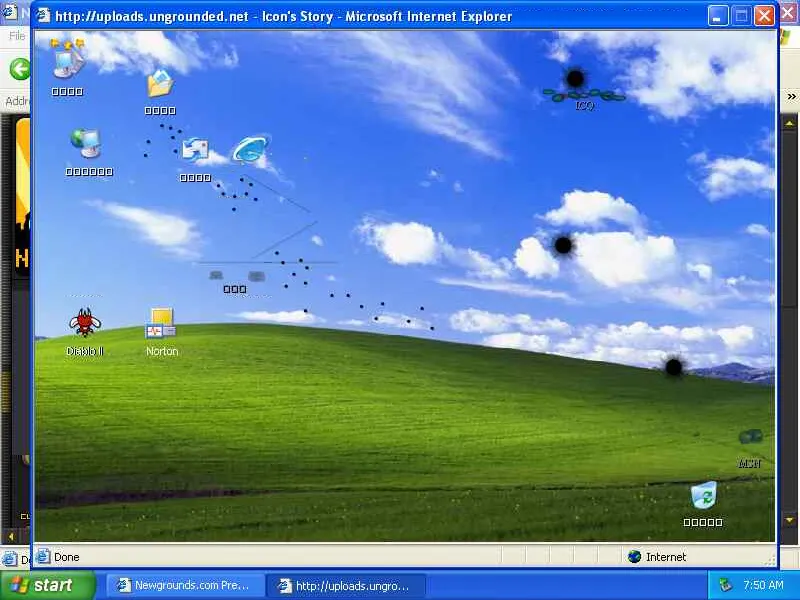Screen dimensions: 800x600
Task: Click the Outlook Express envelope icon
Action: 195,149
